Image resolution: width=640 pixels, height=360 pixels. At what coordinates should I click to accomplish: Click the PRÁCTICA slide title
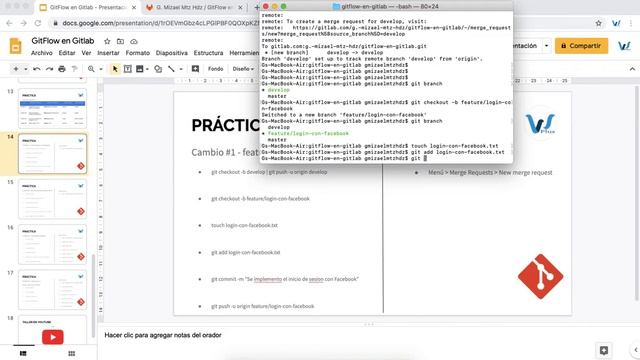pyautogui.click(x=225, y=125)
